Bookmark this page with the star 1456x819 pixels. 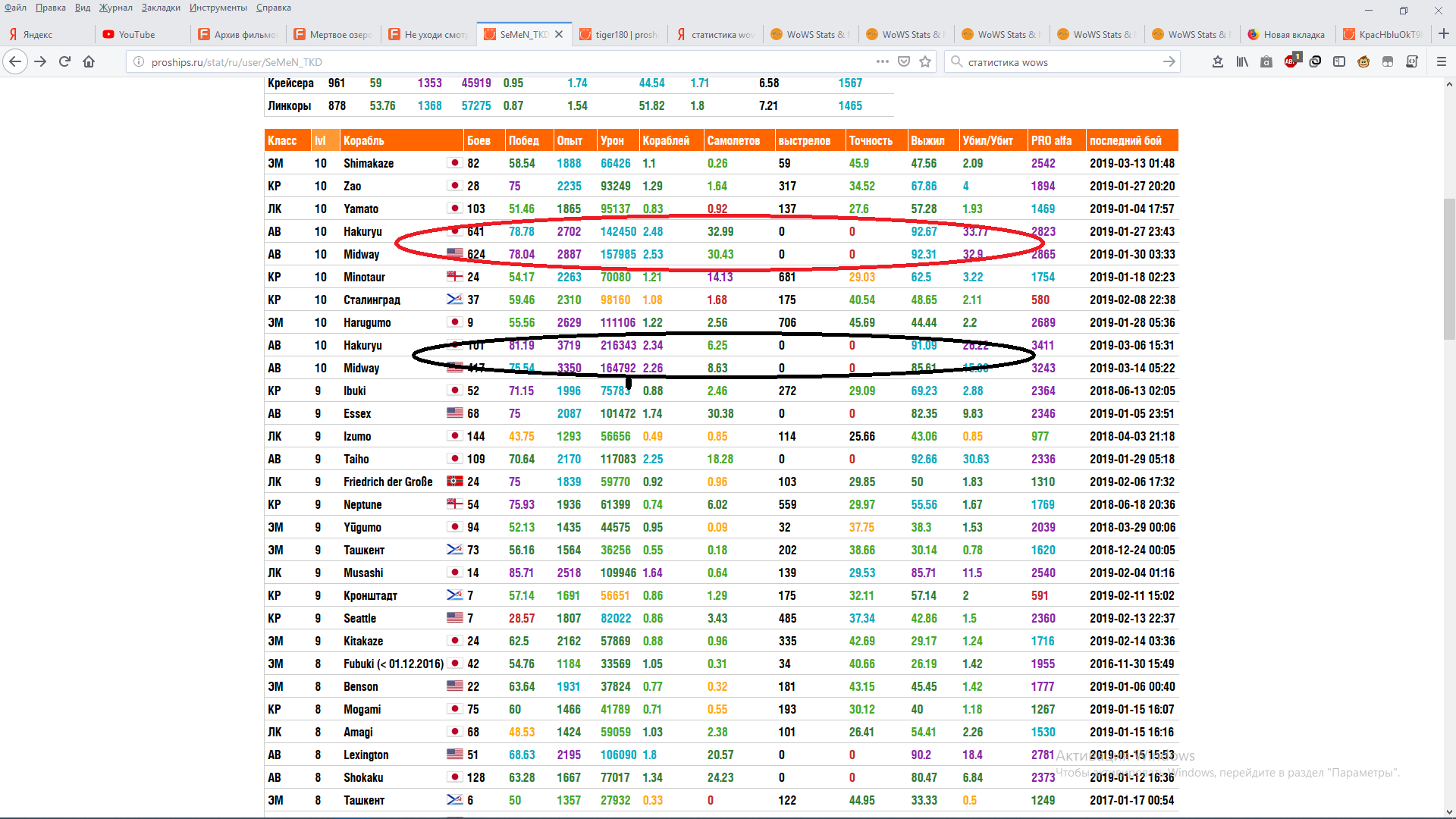[925, 62]
